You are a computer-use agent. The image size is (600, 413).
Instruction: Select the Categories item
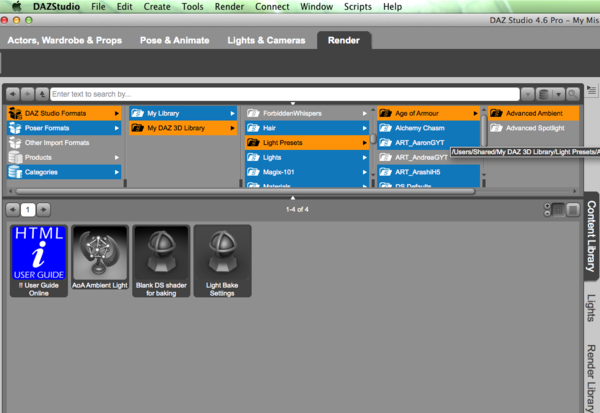pos(64,172)
